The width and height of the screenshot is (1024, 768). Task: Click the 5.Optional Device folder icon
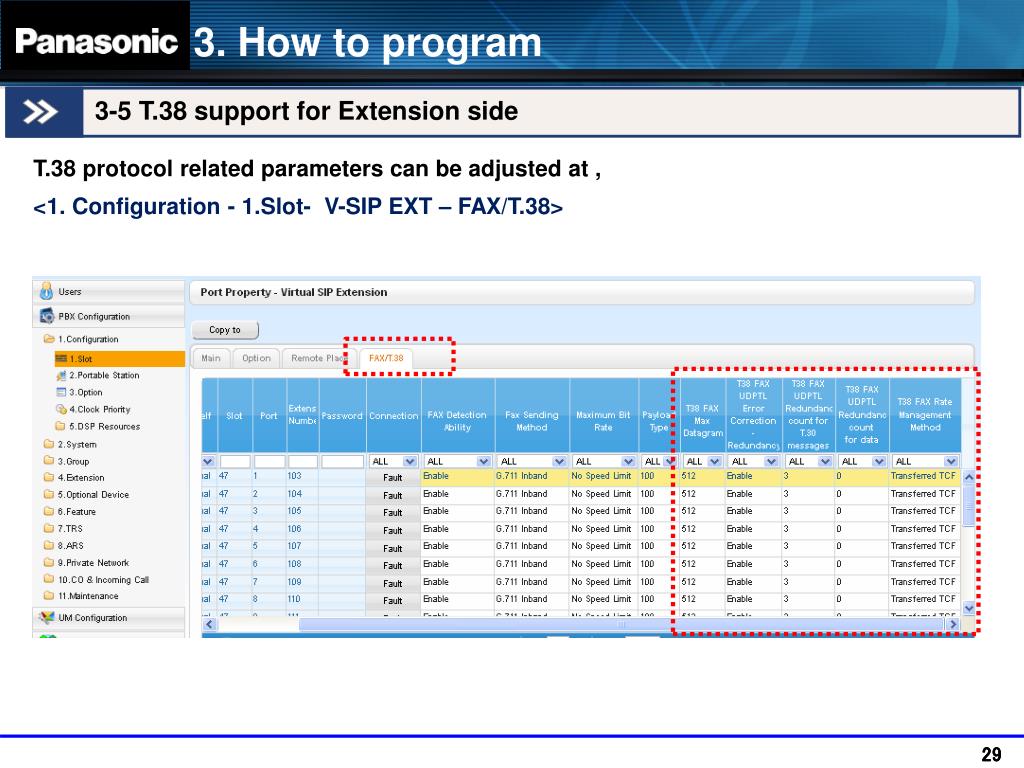(49, 494)
